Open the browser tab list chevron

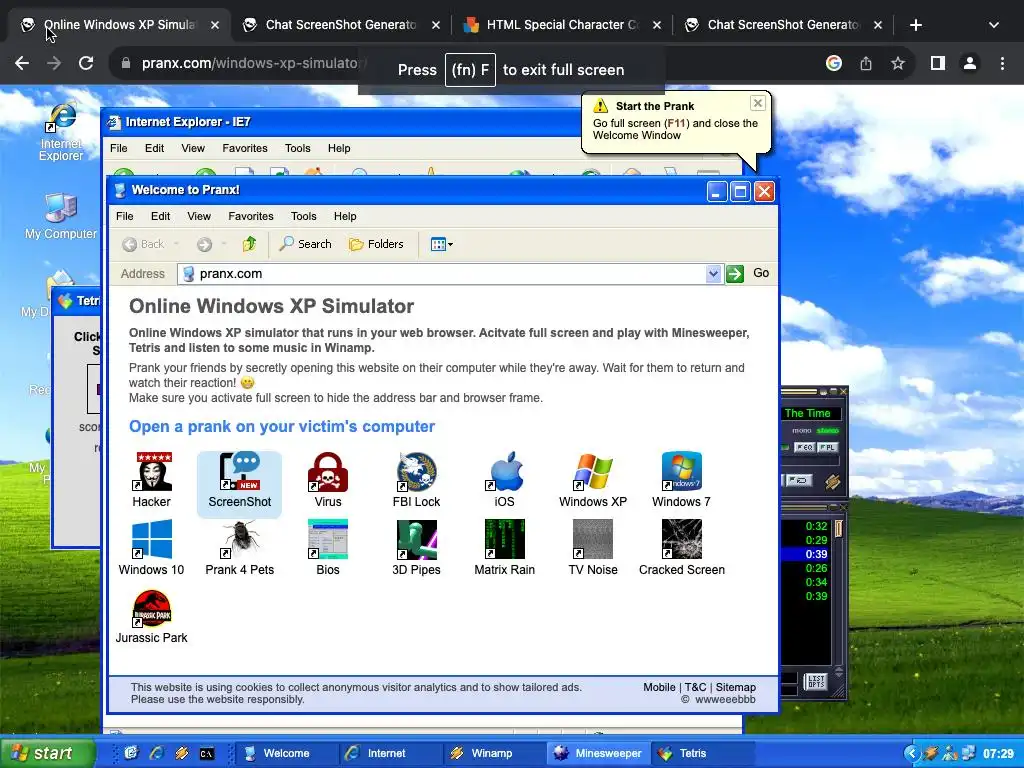click(993, 25)
